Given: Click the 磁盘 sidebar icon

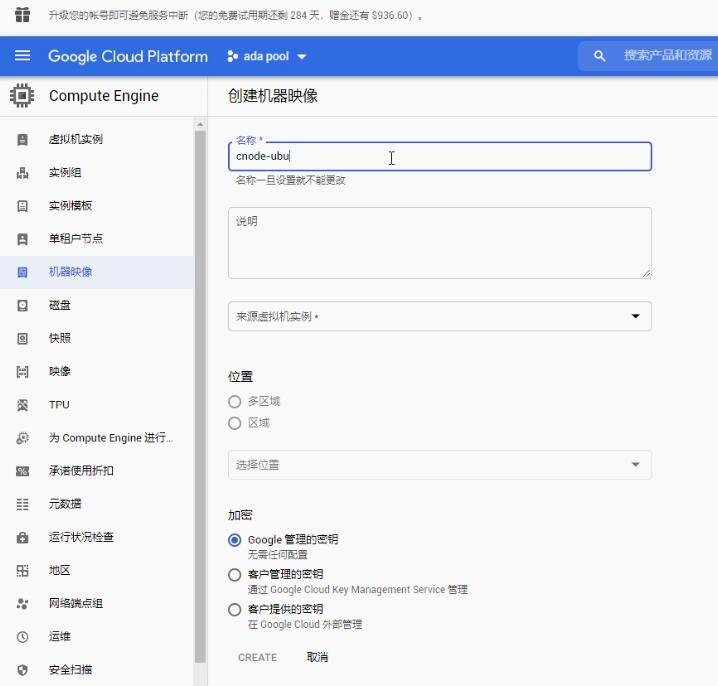Looking at the screenshot, I should [x=22, y=305].
